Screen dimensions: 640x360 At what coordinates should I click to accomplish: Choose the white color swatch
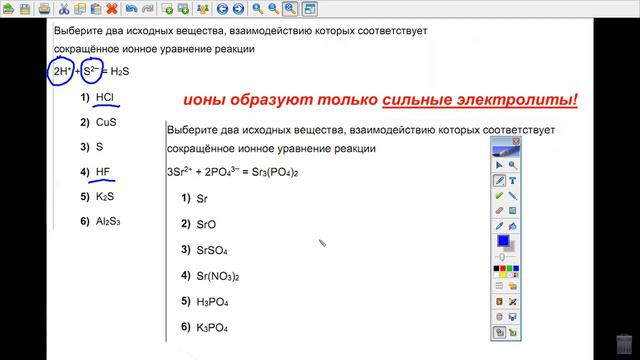point(496,275)
